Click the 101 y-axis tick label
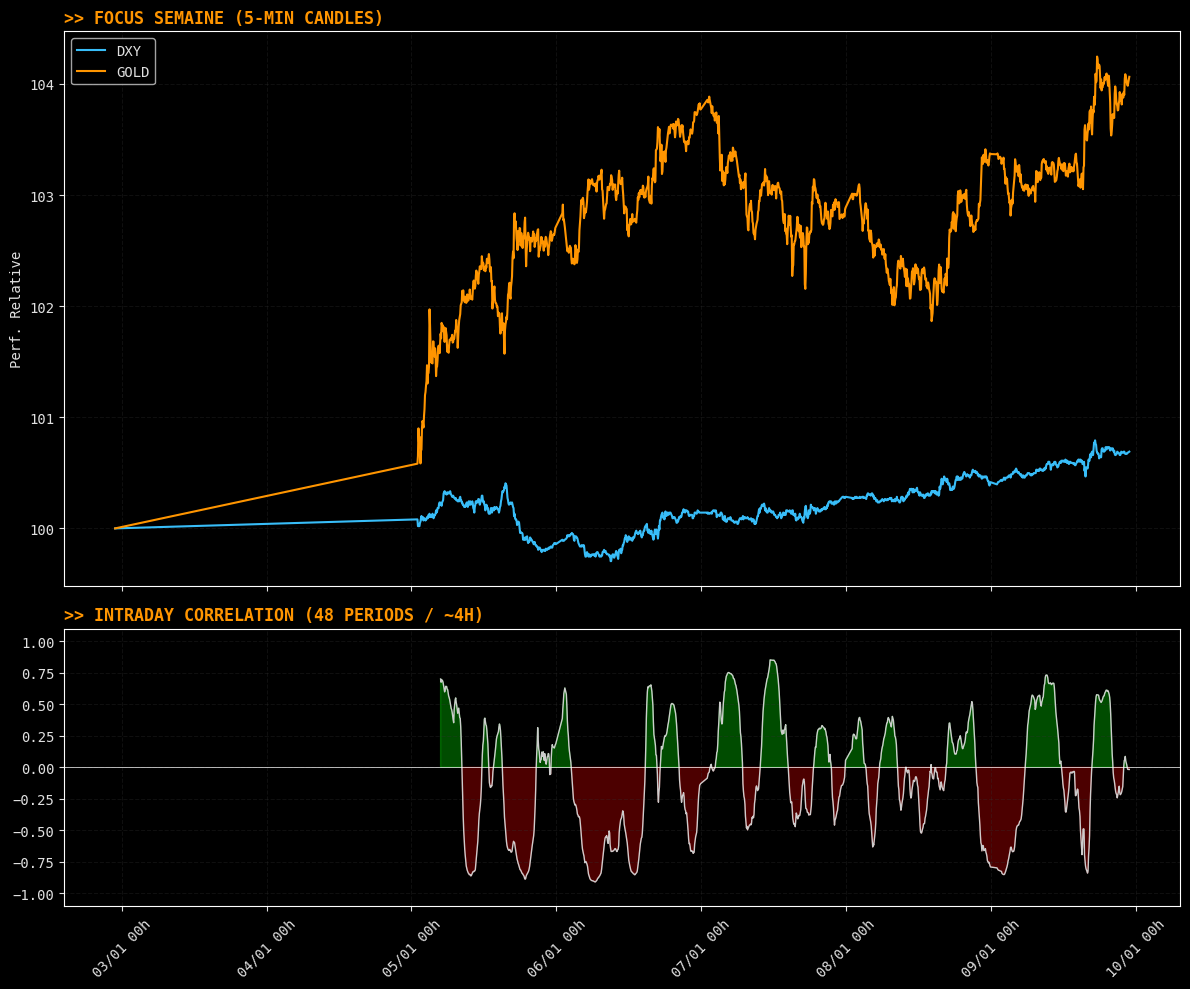Image resolution: width=1190 pixels, height=989 pixels. coord(42,418)
